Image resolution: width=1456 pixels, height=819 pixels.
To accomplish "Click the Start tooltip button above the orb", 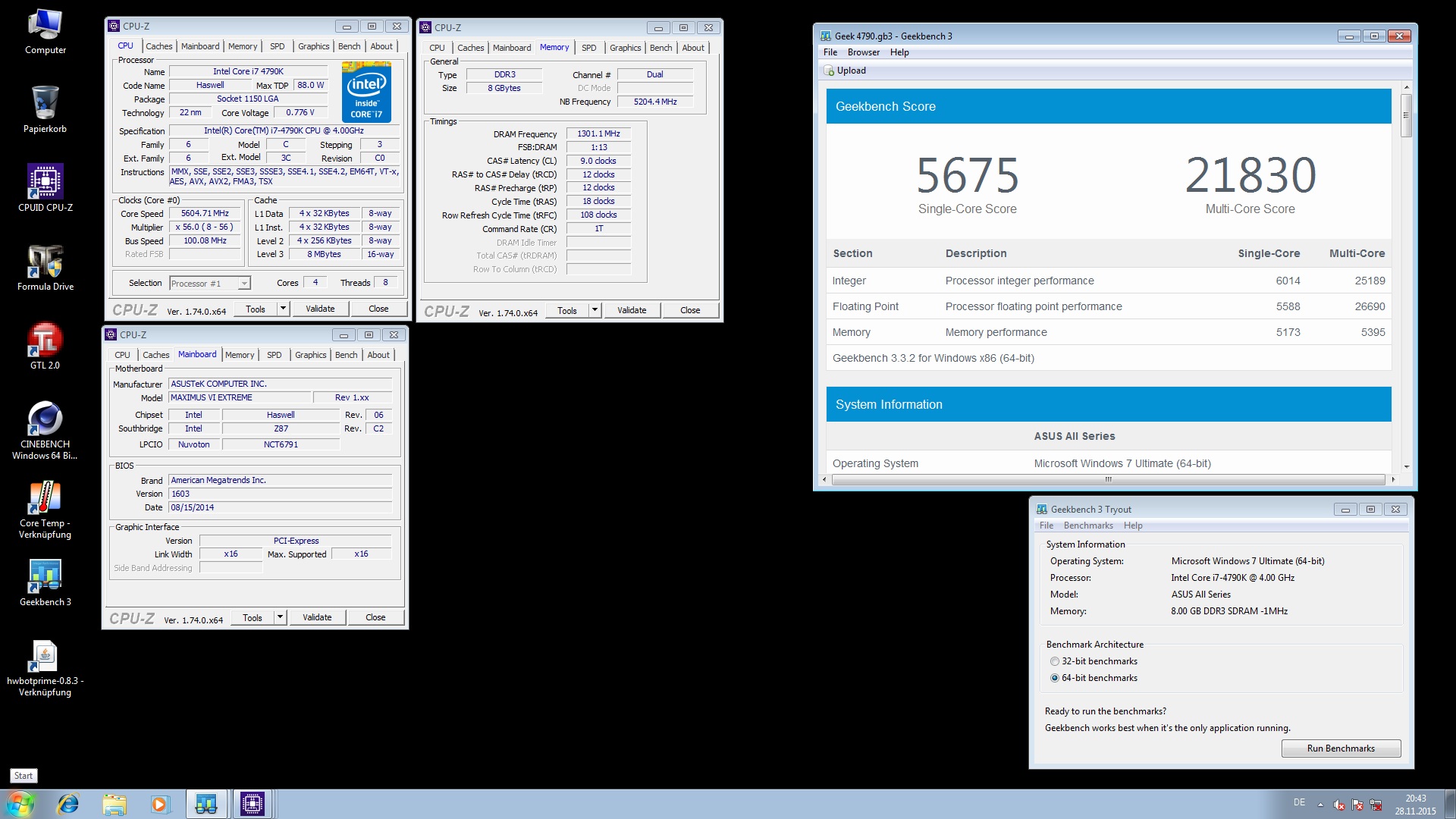I will 24,776.
